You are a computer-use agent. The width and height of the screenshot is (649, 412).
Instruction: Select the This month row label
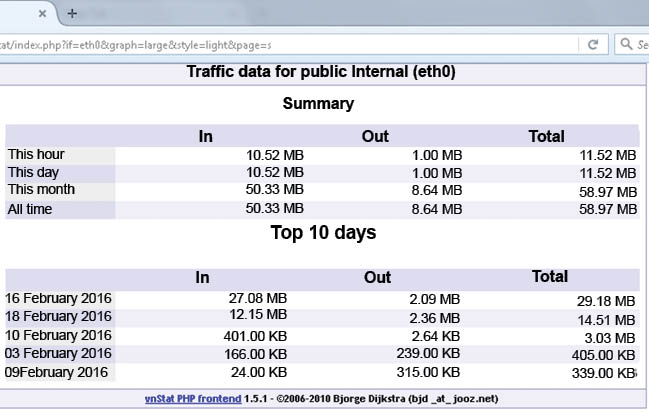[x=41, y=190]
